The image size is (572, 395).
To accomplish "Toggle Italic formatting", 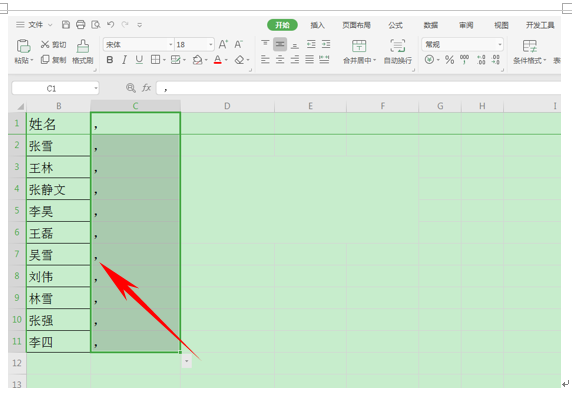I will tap(124, 60).
